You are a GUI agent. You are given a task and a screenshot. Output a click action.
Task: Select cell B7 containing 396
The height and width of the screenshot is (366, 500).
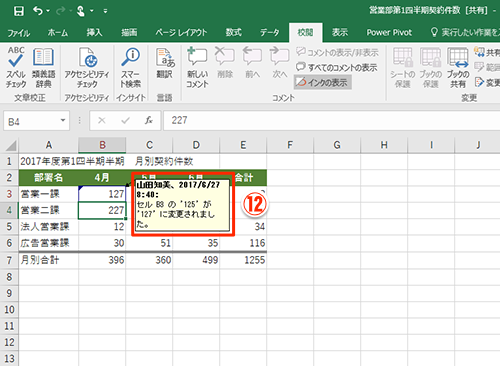[x=102, y=260]
